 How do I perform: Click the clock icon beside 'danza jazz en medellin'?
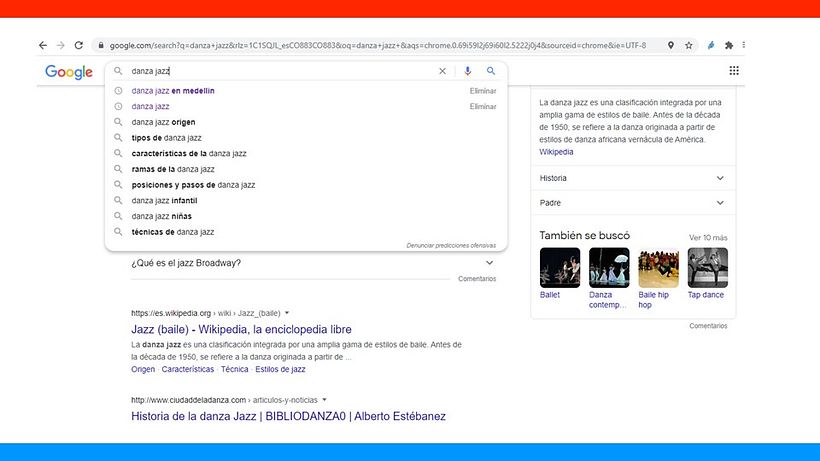tap(118, 91)
